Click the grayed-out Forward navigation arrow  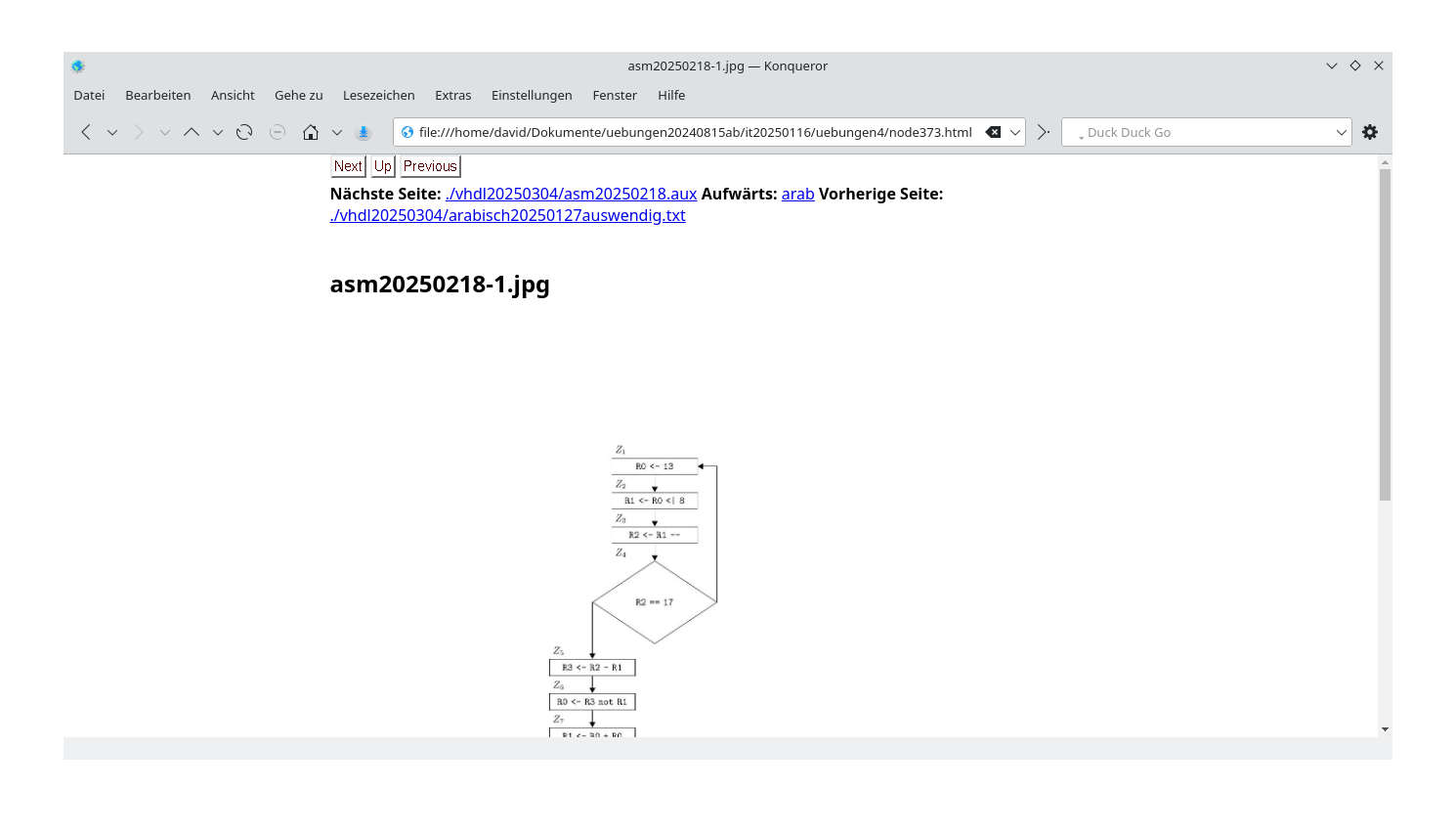(138, 131)
